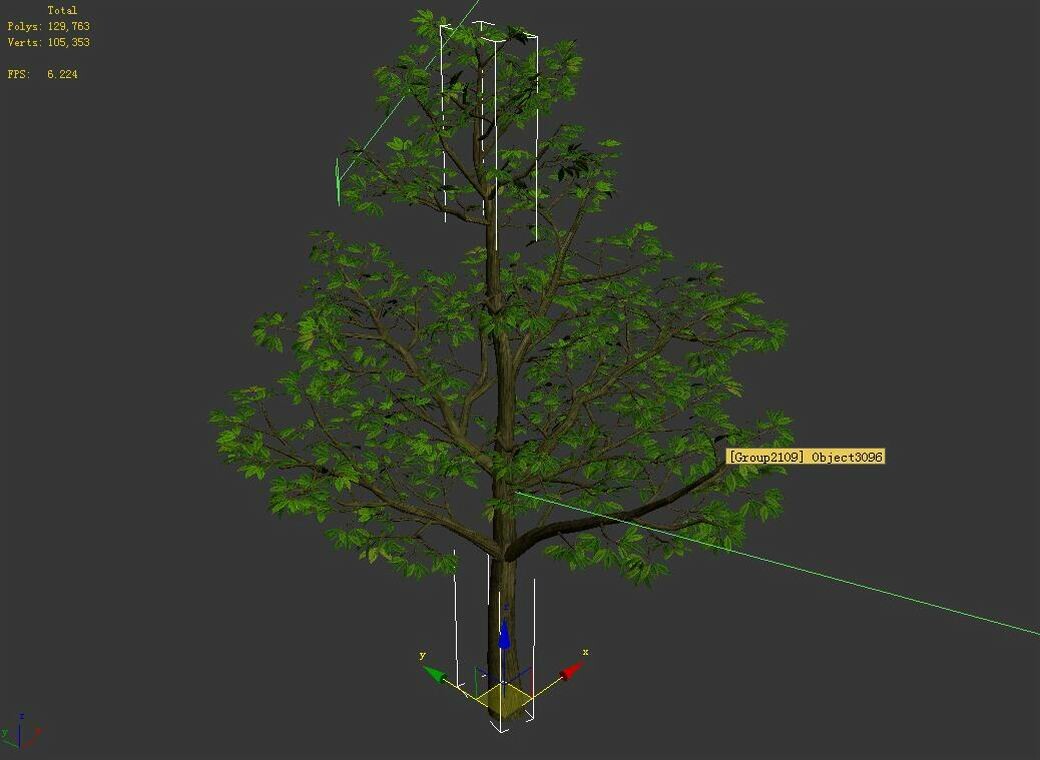The height and width of the screenshot is (760, 1040).
Task: Click the blue Z arrow of the corner axis tripod
Action: 21,716
